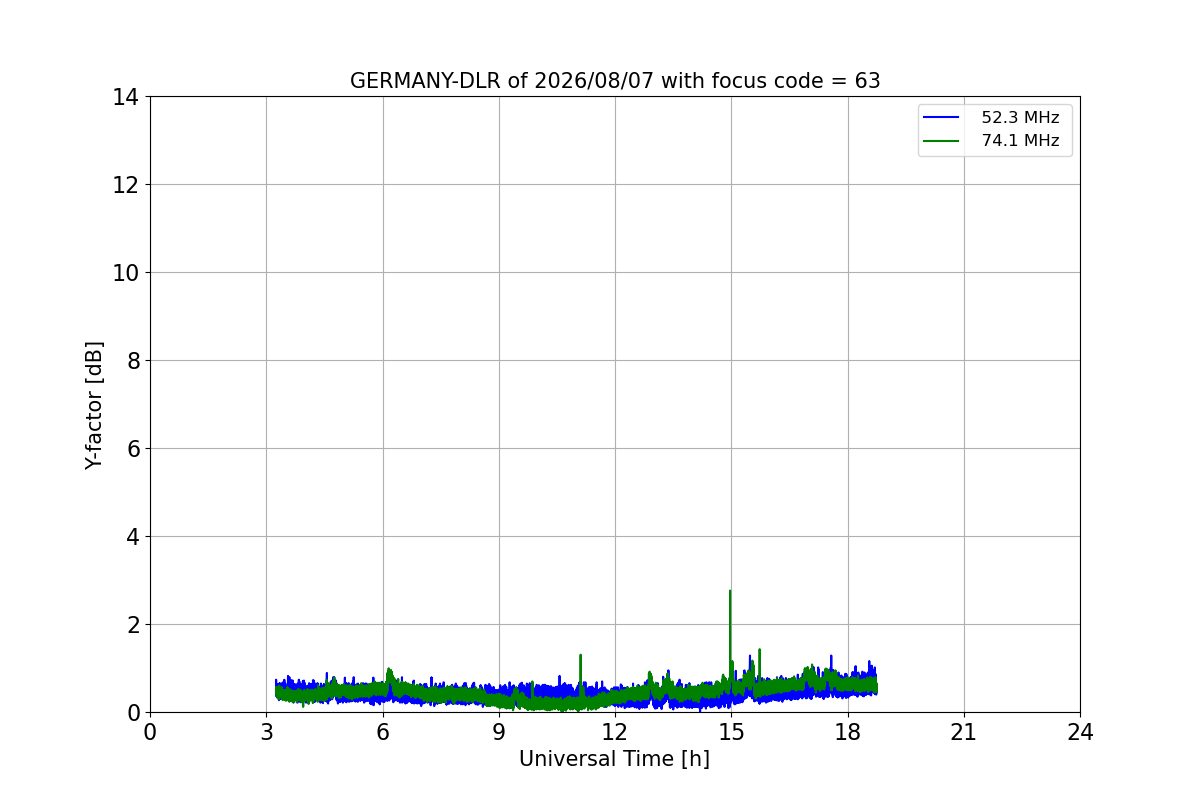Click the Universal Time [h] axis label
This screenshot has width=1200, height=800.
click(614, 759)
